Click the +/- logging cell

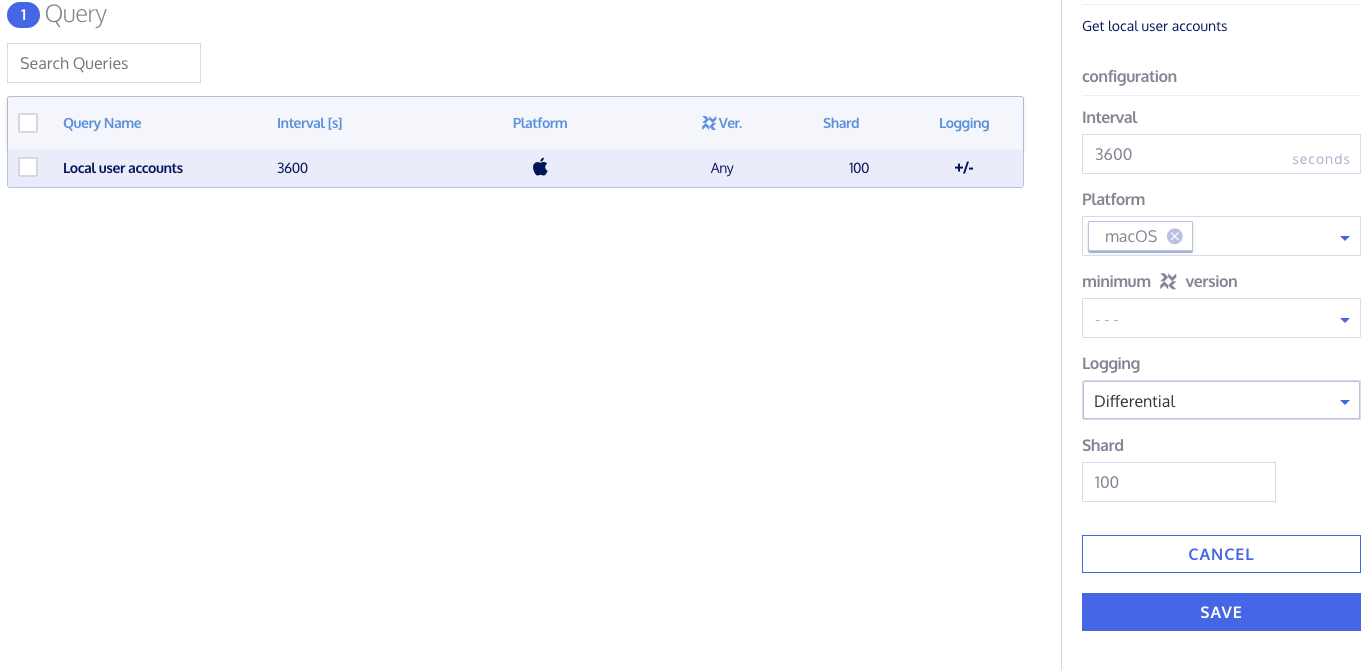coord(964,168)
